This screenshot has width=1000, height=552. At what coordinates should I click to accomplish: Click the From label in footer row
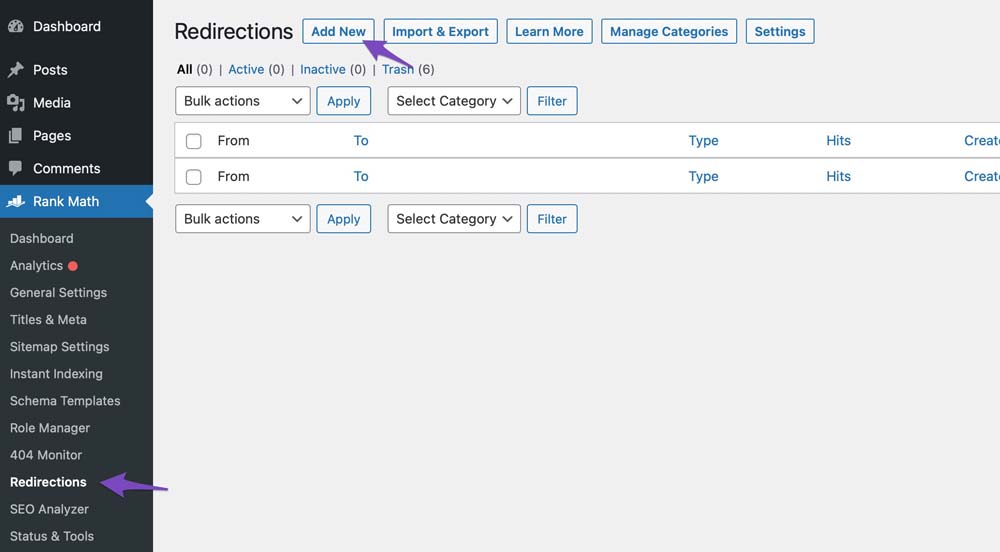233,177
